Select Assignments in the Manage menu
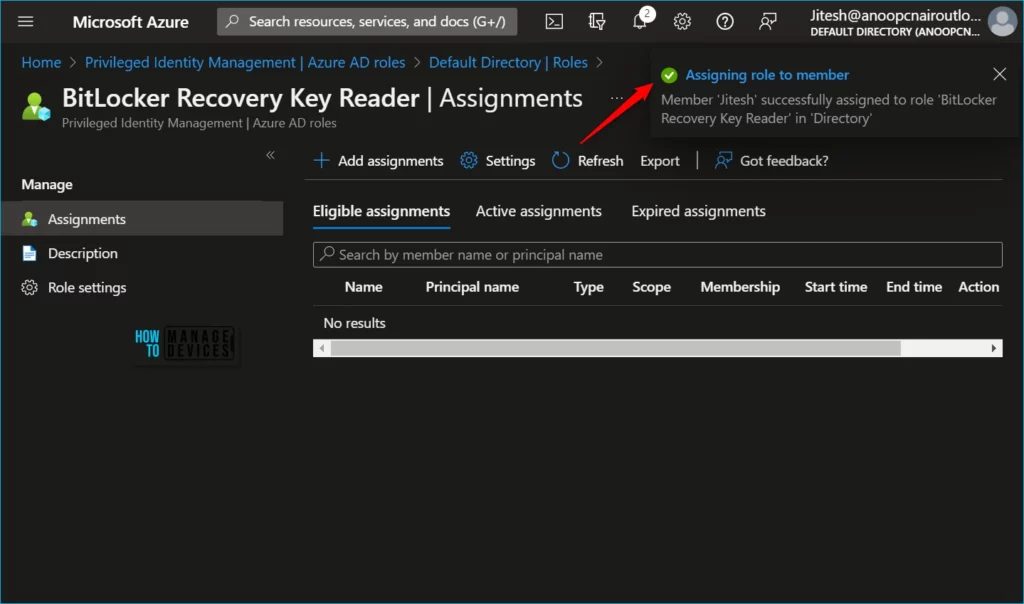Viewport: 1024px width, 604px height. point(142,219)
